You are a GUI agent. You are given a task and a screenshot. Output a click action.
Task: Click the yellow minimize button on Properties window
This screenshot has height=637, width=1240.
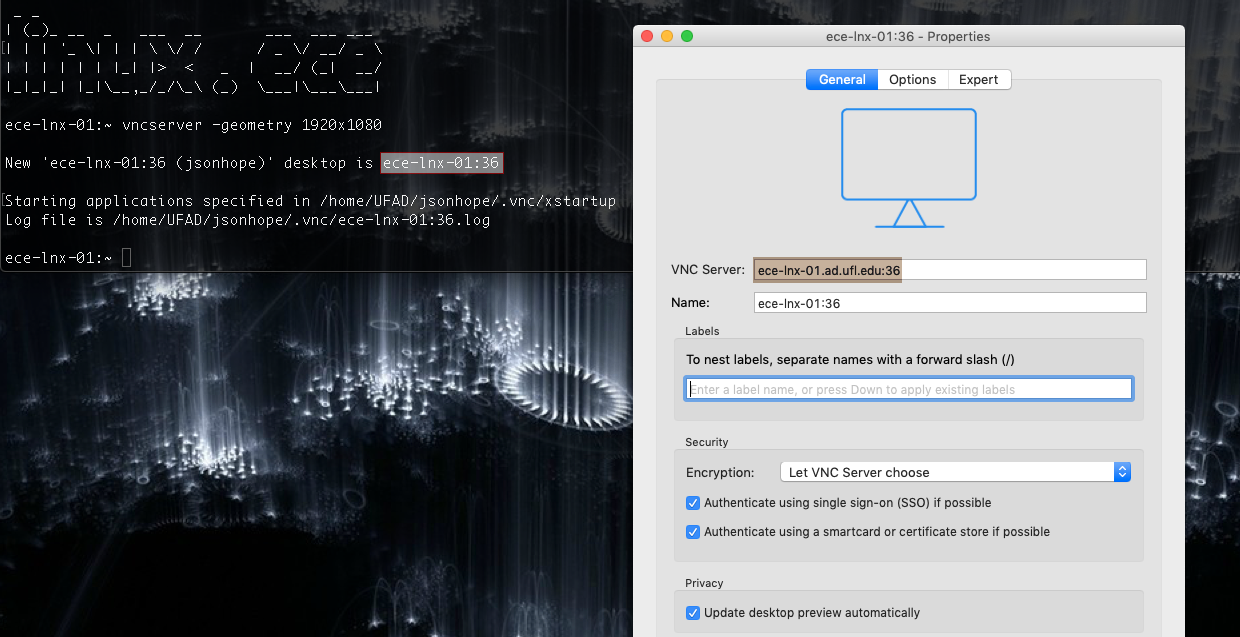(x=667, y=34)
